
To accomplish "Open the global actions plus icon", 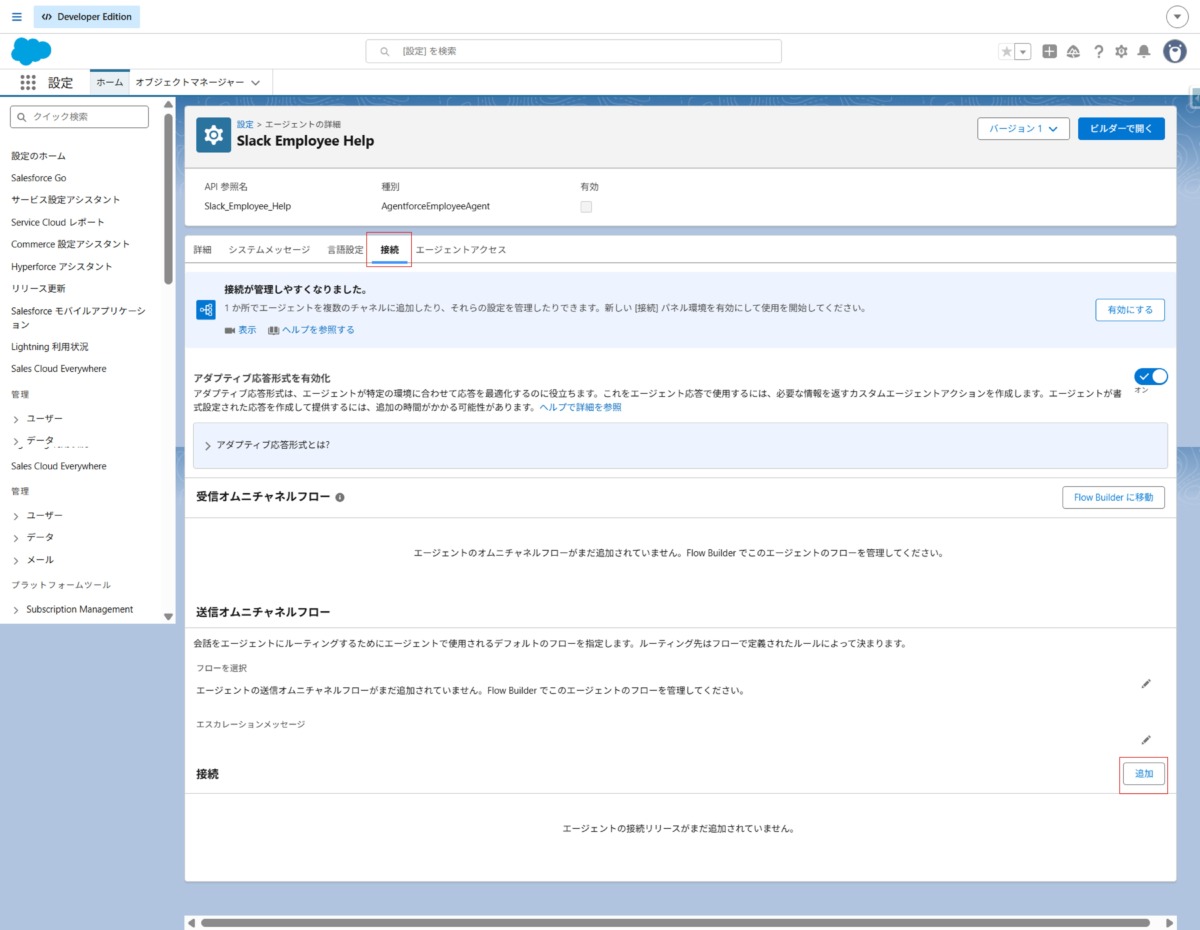I will [x=1049, y=52].
